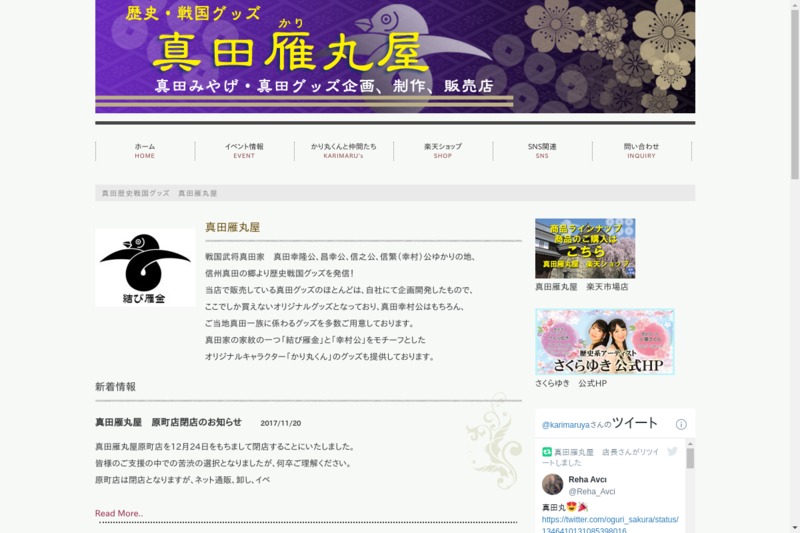Click the tweet widget scroll-up arrow
This screenshot has height=533, width=800.
click(x=690, y=444)
